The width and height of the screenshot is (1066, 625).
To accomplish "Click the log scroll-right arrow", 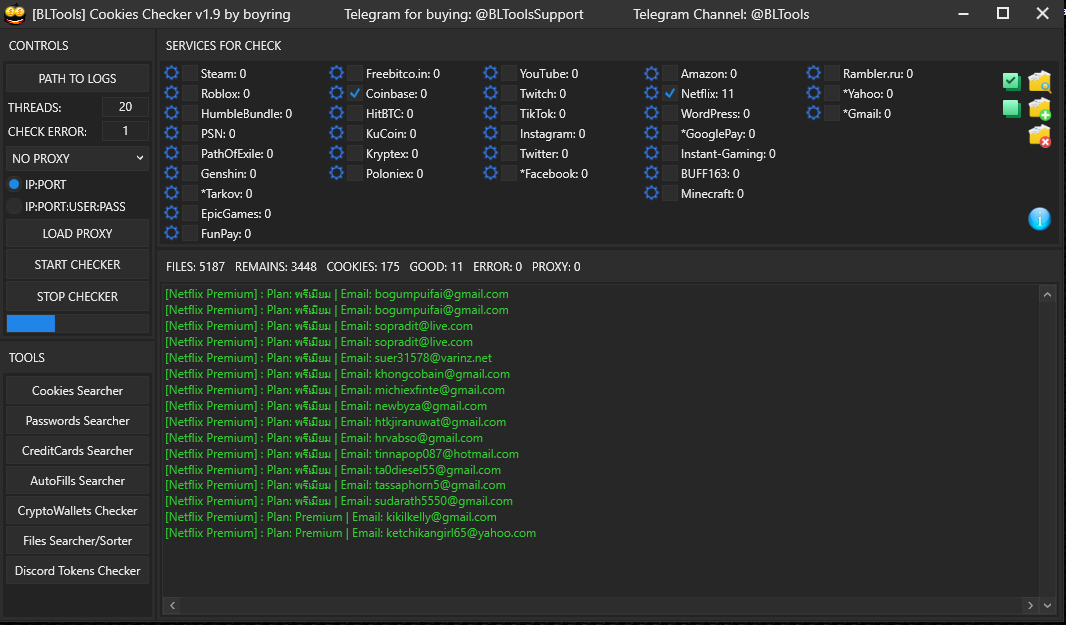I will 1030,605.
